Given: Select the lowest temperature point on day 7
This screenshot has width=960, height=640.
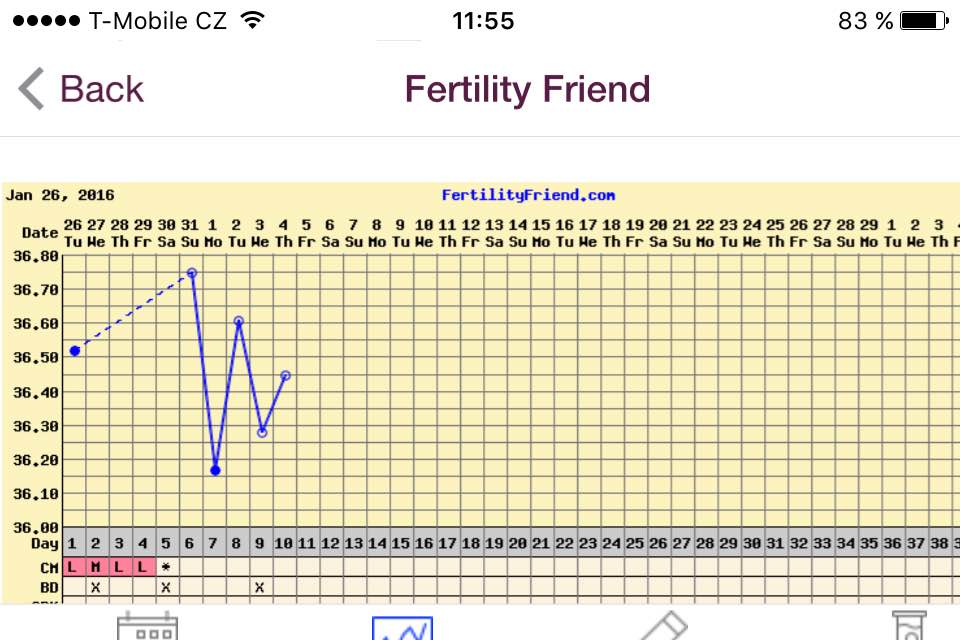Looking at the screenshot, I should (x=215, y=470).
